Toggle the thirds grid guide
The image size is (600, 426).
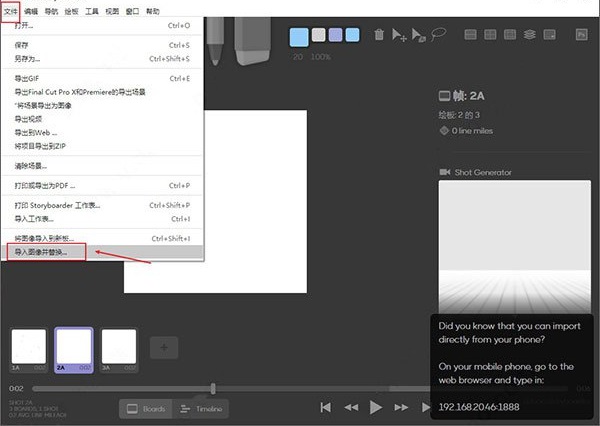click(x=470, y=35)
